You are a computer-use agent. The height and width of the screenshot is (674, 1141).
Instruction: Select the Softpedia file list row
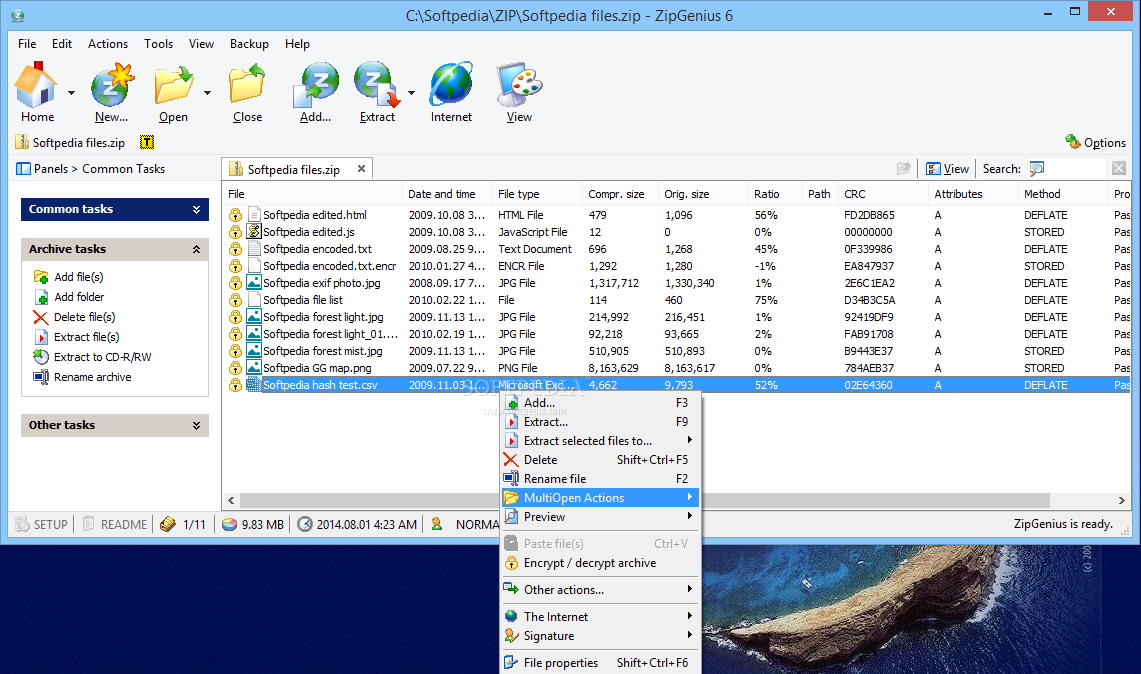click(x=679, y=300)
